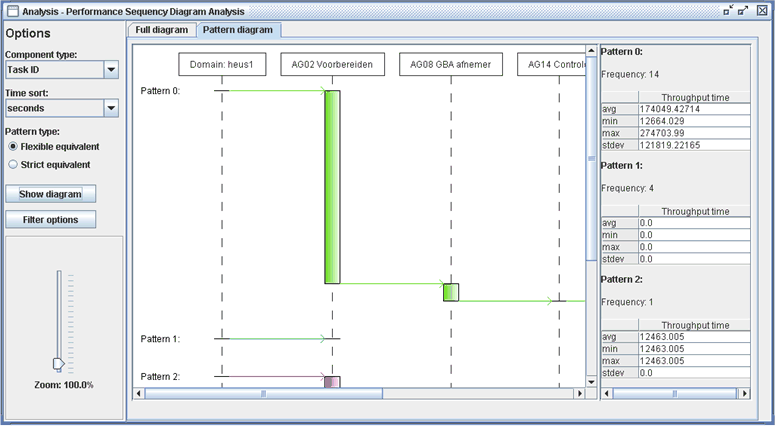775x427 pixels.
Task: Select the small green block under AG08 GBA afnemer
Action: tap(451, 292)
